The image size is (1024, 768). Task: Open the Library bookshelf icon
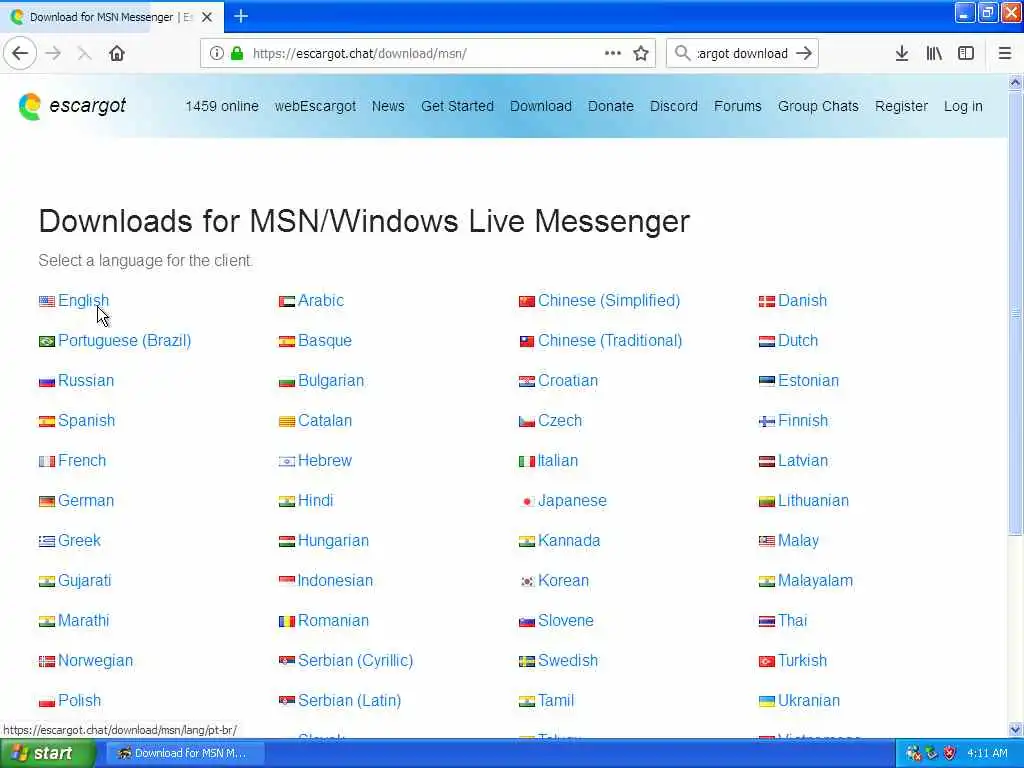(934, 54)
